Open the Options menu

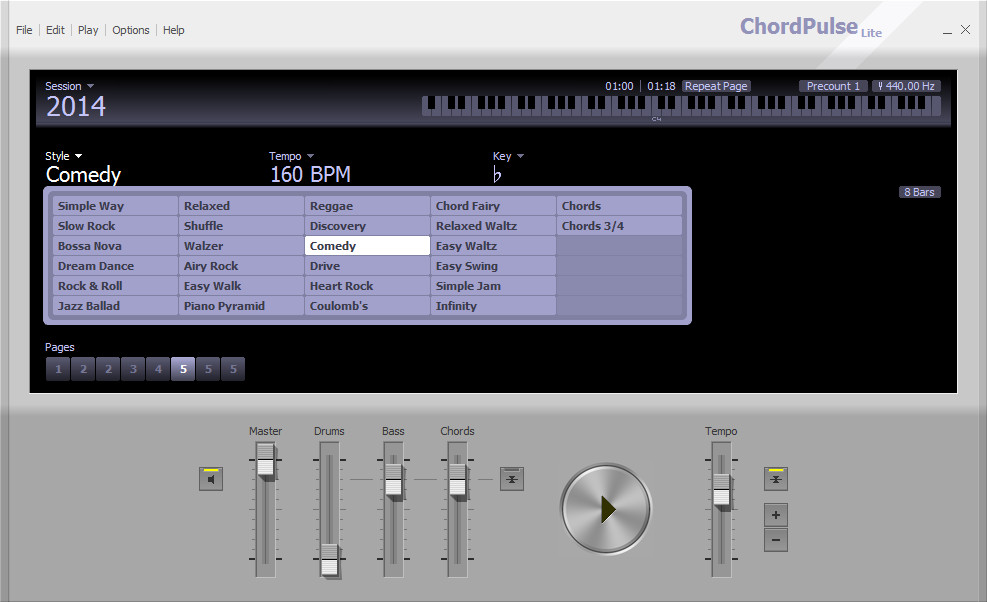pyautogui.click(x=131, y=30)
